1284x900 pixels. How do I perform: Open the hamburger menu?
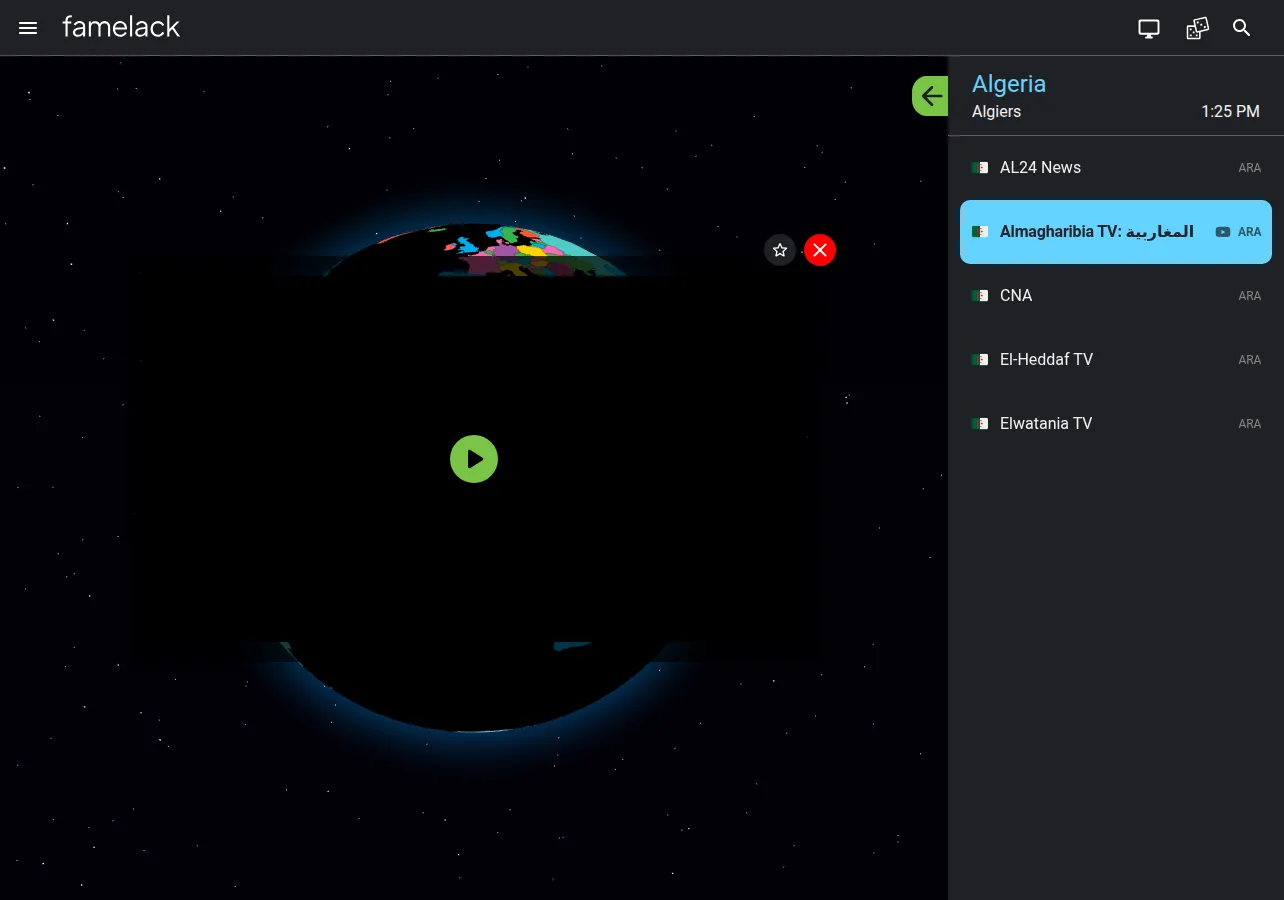point(28,28)
